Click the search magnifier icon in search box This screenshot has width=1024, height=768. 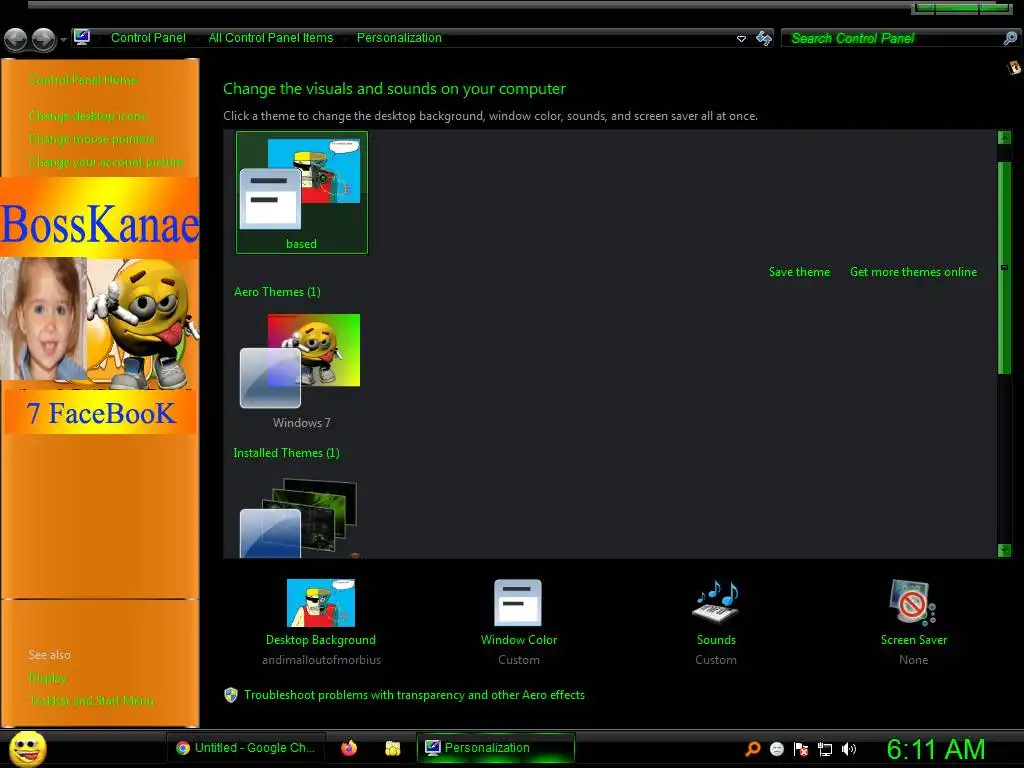pos(1010,39)
